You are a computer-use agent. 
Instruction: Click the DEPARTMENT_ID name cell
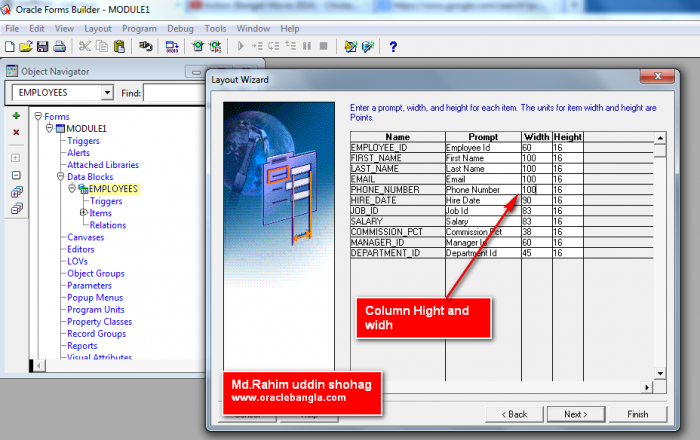tap(398, 253)
